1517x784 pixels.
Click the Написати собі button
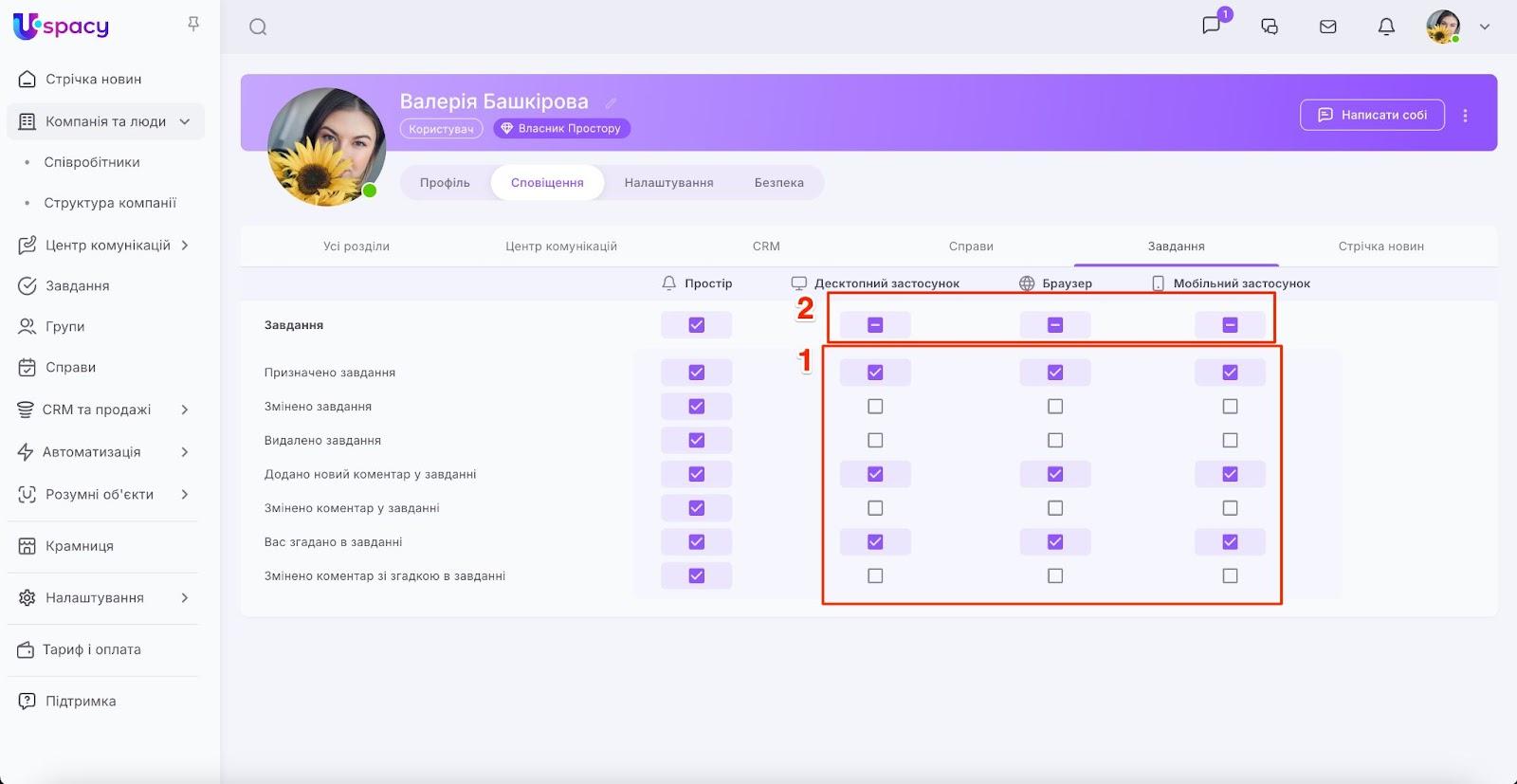(x=1372, y=115)
